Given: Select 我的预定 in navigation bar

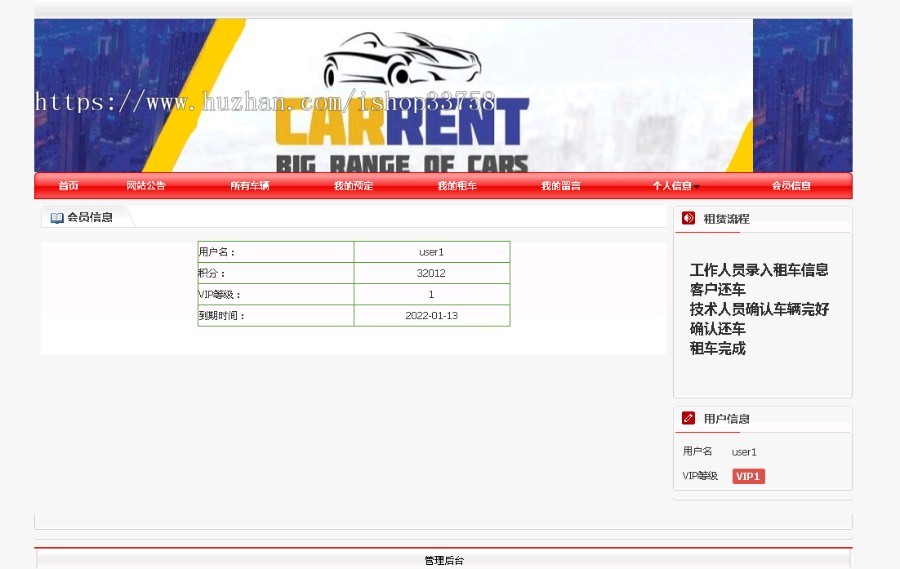Looking at the screenshot, I should click(x=354, y=185).
